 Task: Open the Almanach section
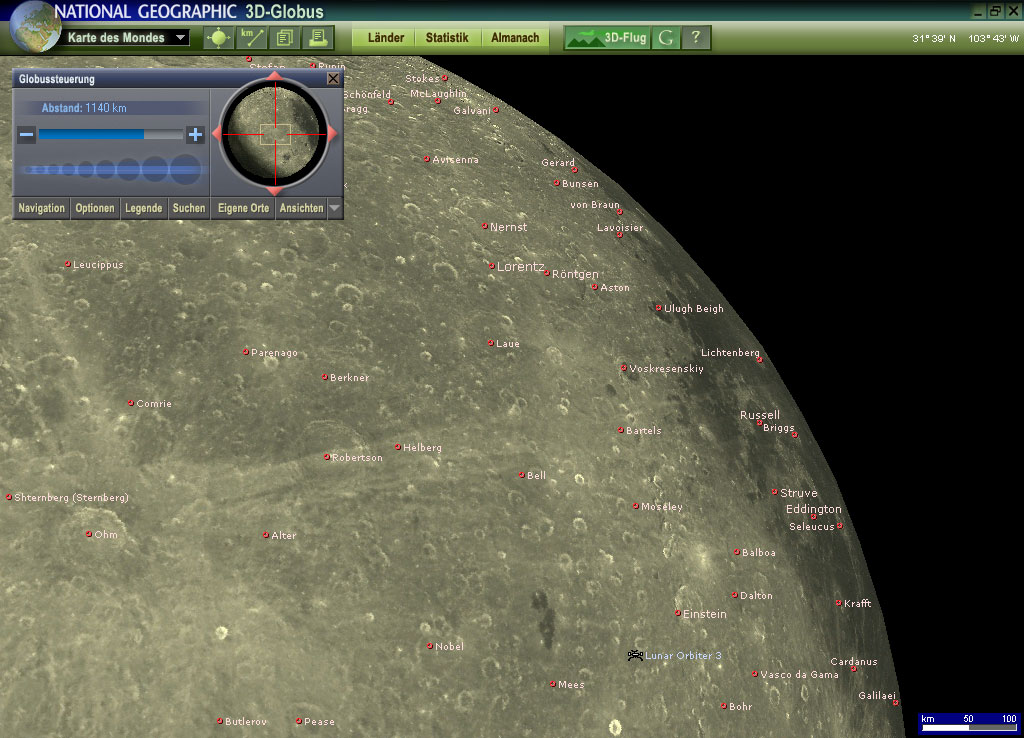515,38
